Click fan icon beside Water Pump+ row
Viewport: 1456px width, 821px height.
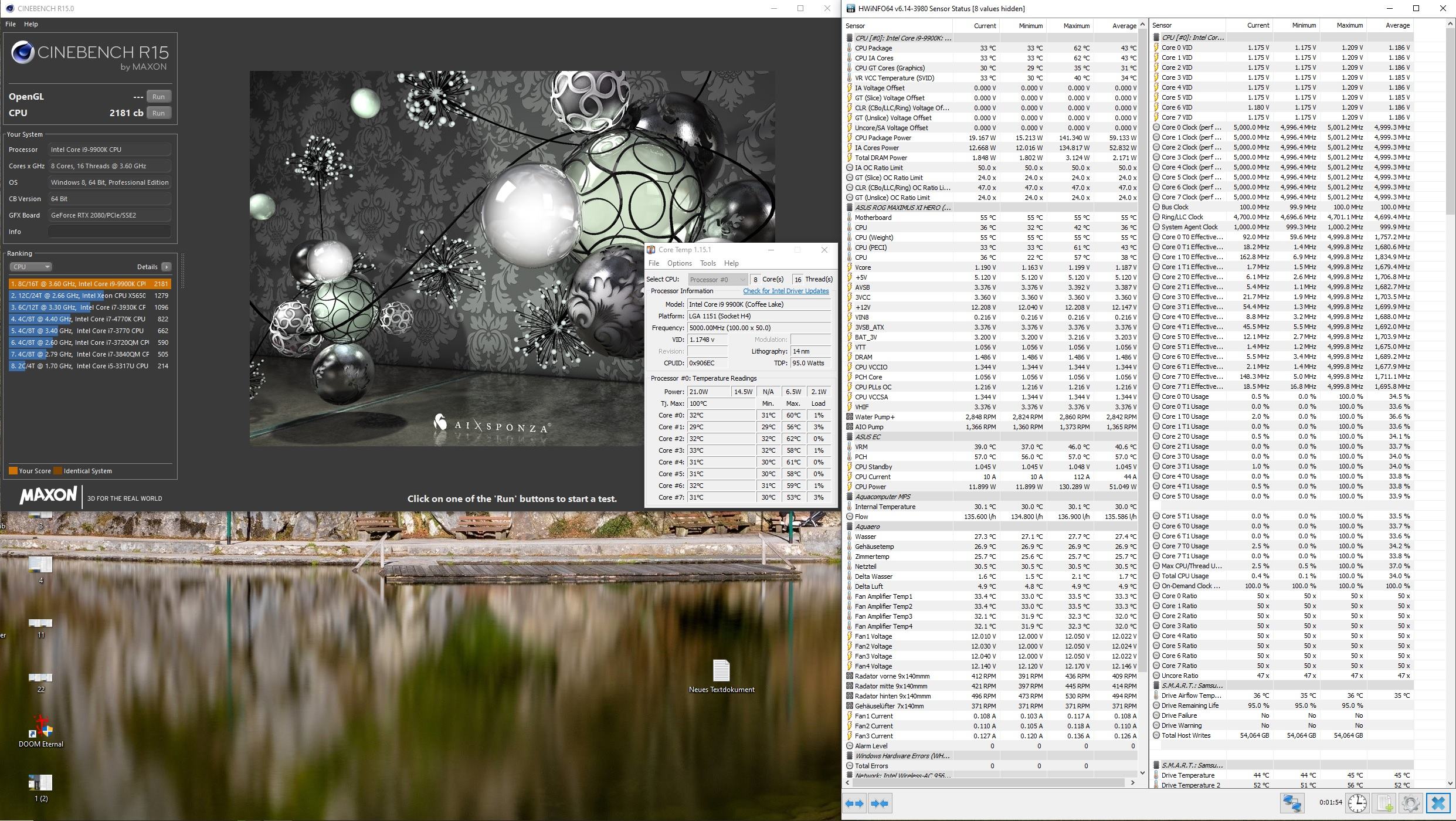849,417
